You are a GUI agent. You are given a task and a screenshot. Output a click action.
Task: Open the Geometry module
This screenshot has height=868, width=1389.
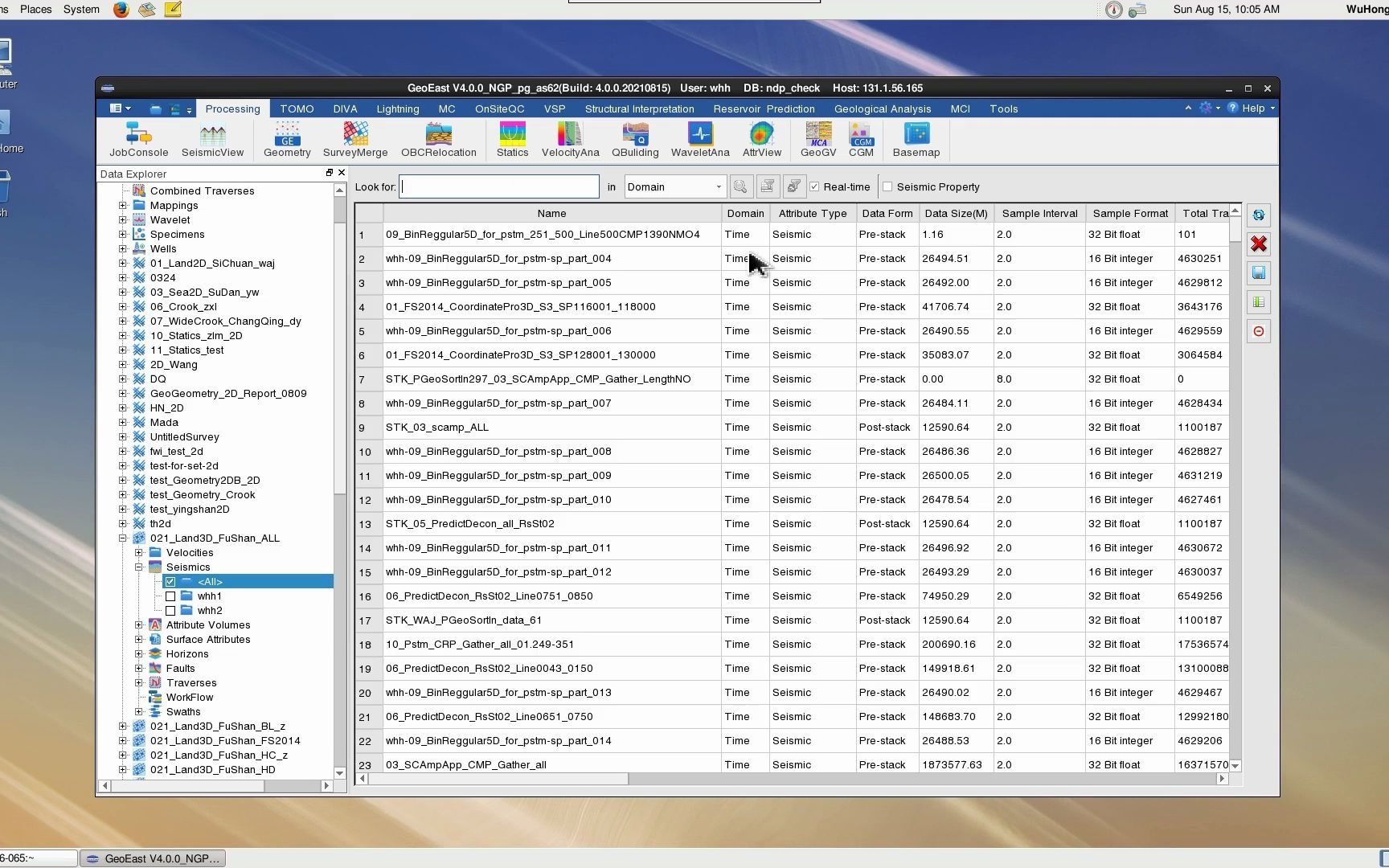point(287,140)
